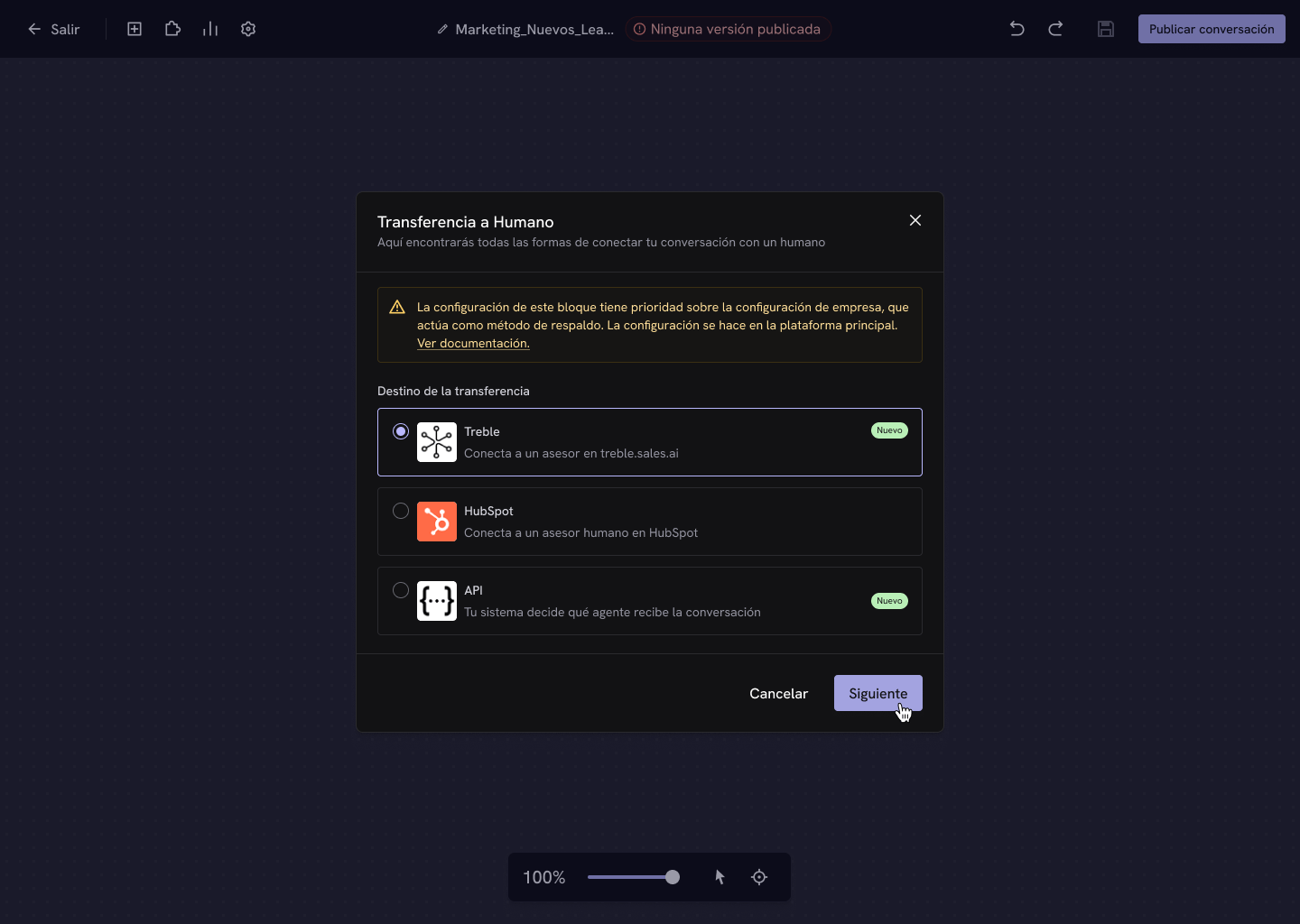The height and width of the screenshot is (924, 1300).
Task: Click the zoom slider handle
Action: 673,877
